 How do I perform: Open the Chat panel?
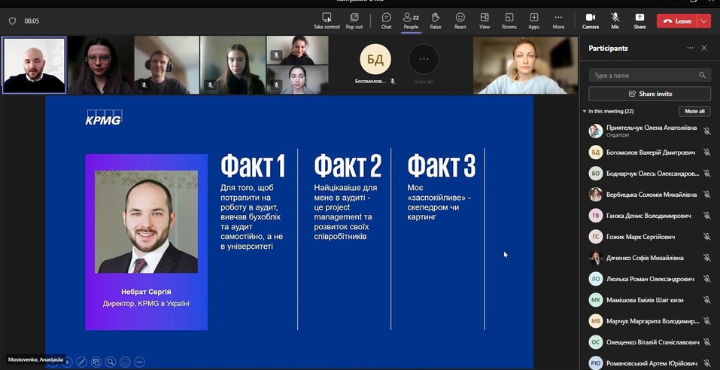click(x=386, y=21)
